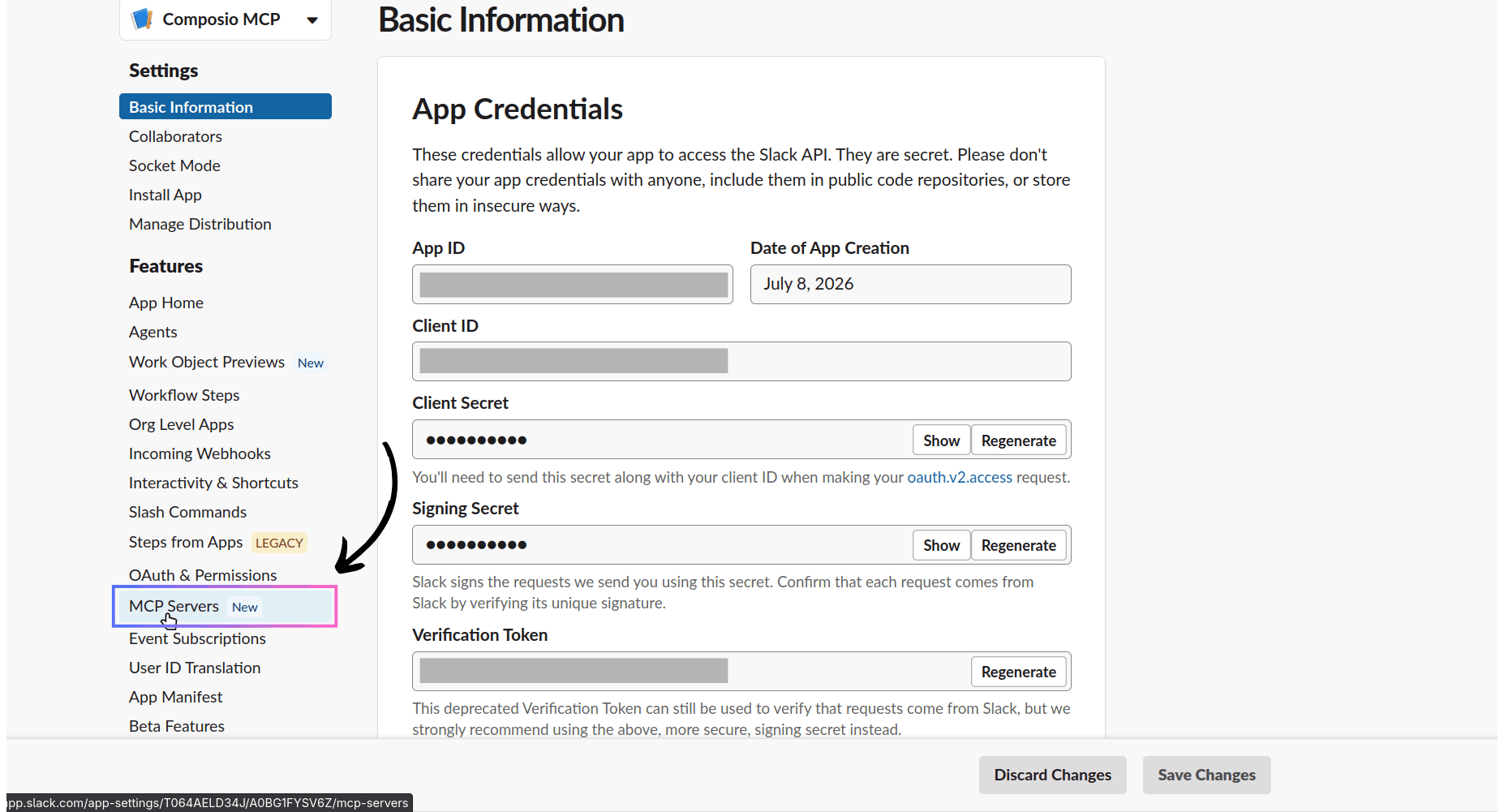The image size is (1504, 812).
Task: Select MCP Servers in the sidebar
Action: 225,606
